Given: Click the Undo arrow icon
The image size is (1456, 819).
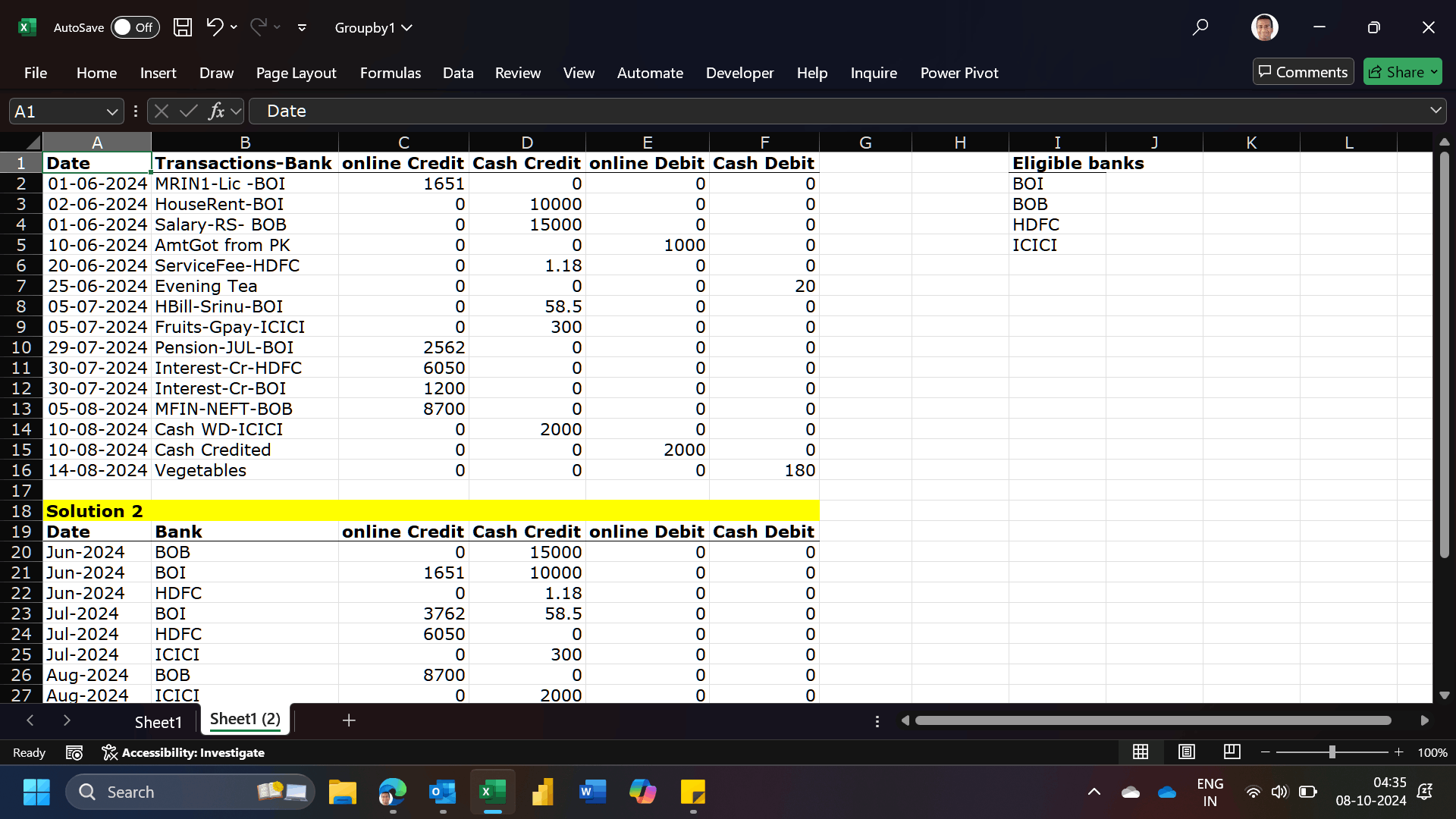Looking at the screenshot, I should click(215, 27).
